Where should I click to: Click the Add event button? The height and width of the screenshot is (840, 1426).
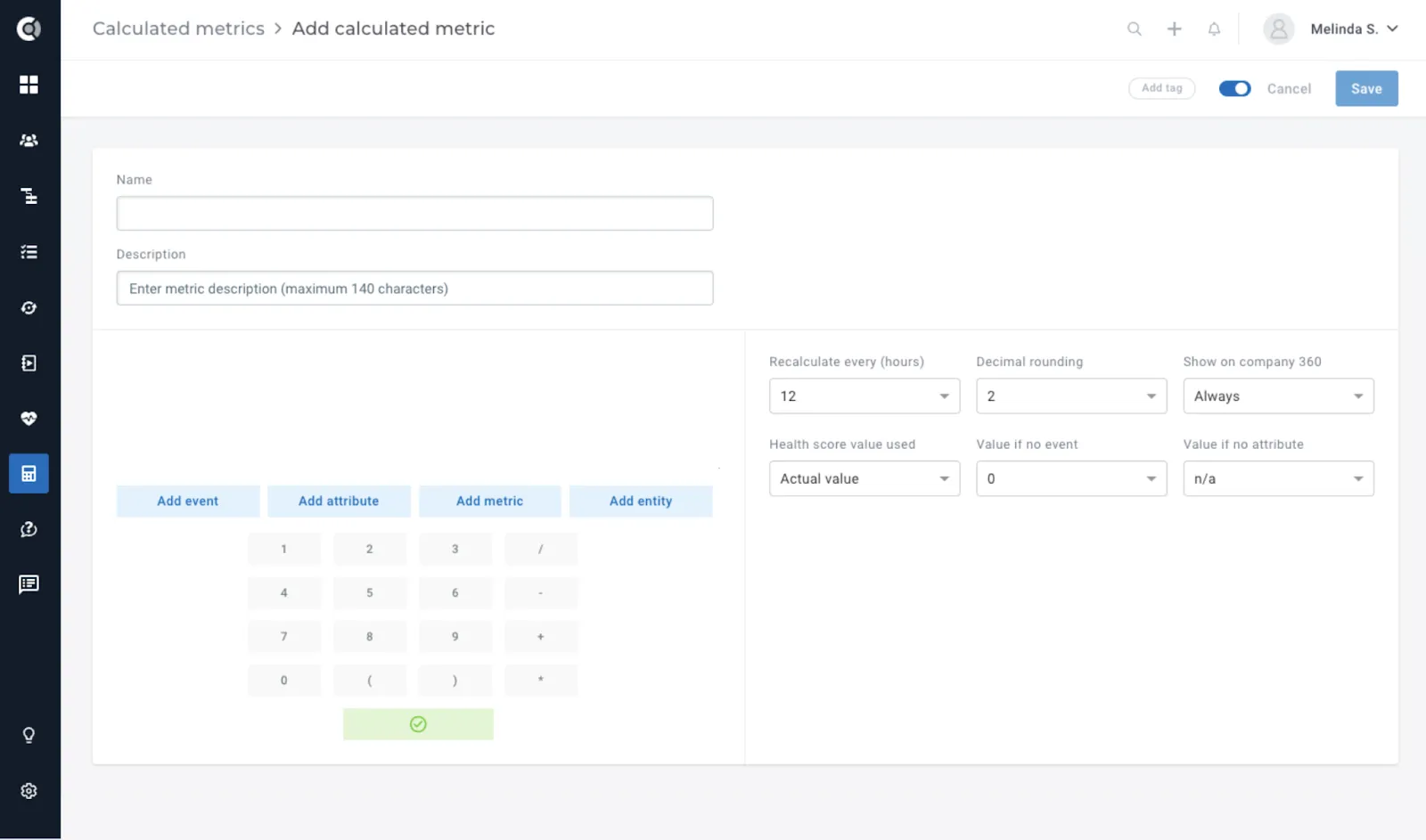click(188, 502)
